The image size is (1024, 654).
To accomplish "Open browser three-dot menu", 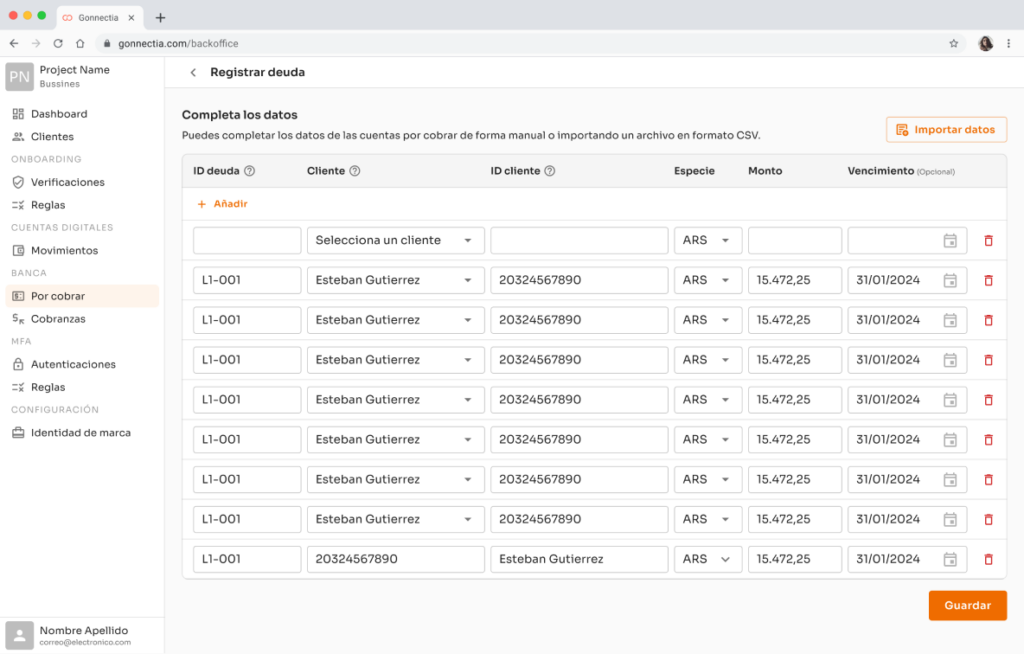I will (1008, 43).
